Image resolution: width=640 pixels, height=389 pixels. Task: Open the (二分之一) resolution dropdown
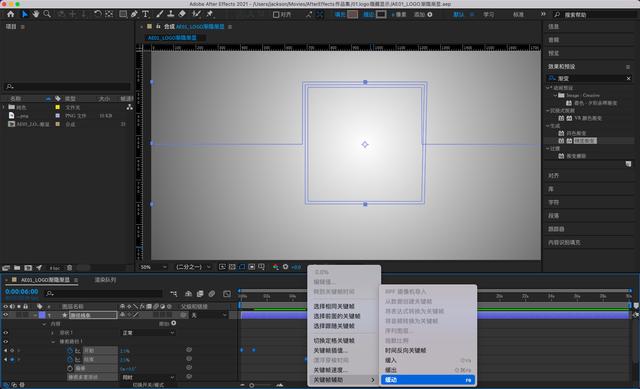(193, 267)
